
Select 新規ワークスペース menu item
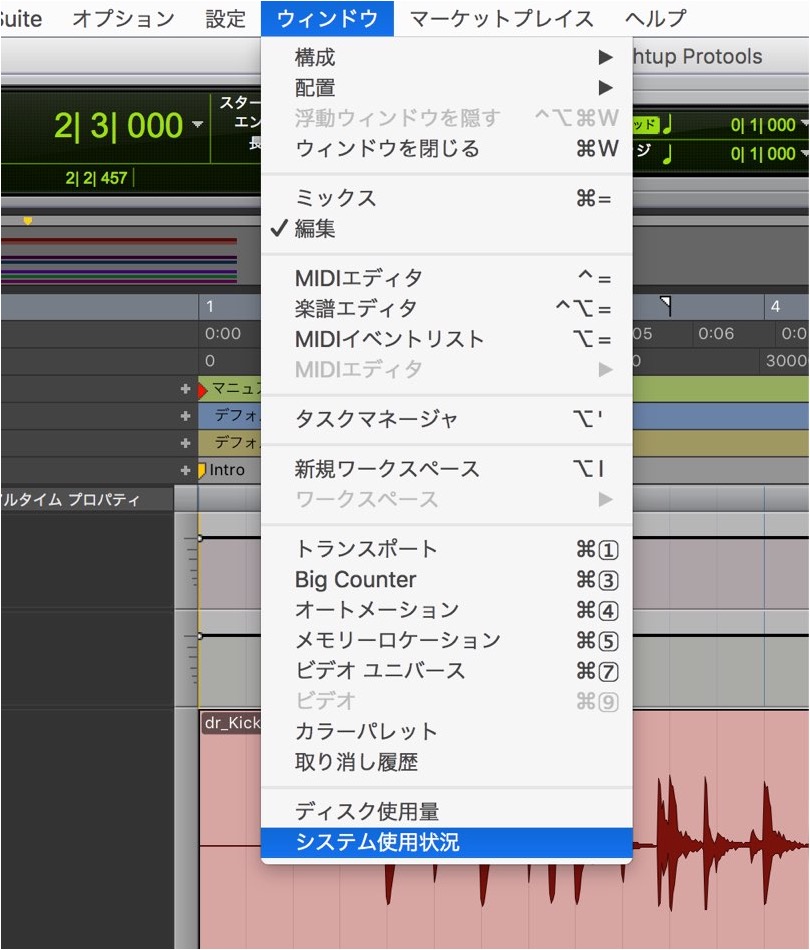pos(446,468)
